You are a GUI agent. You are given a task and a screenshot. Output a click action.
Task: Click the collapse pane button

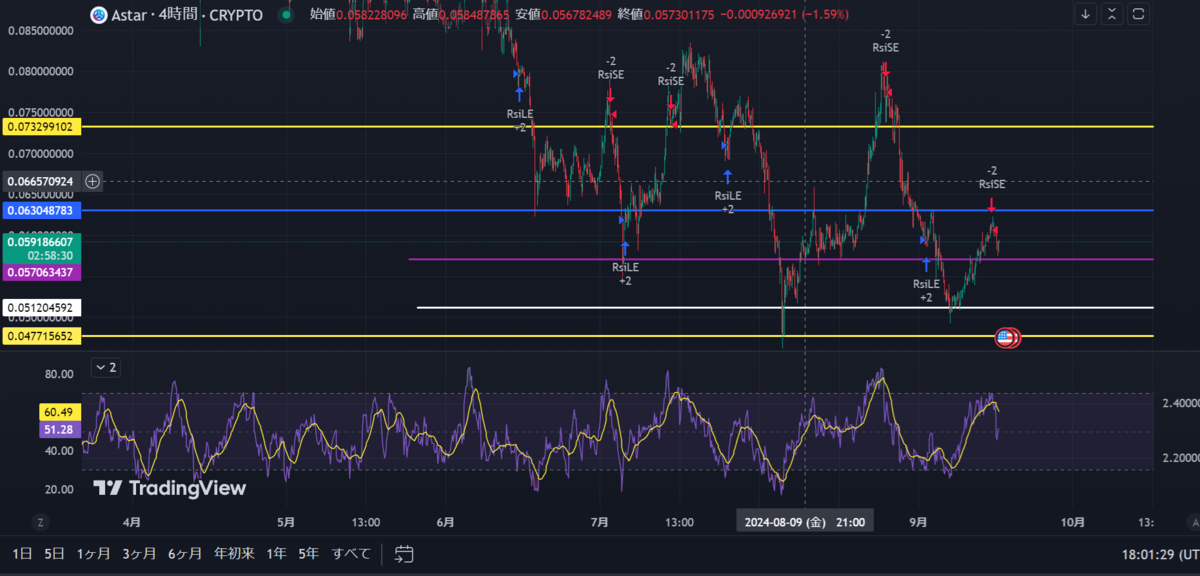tap(1114, 14)
